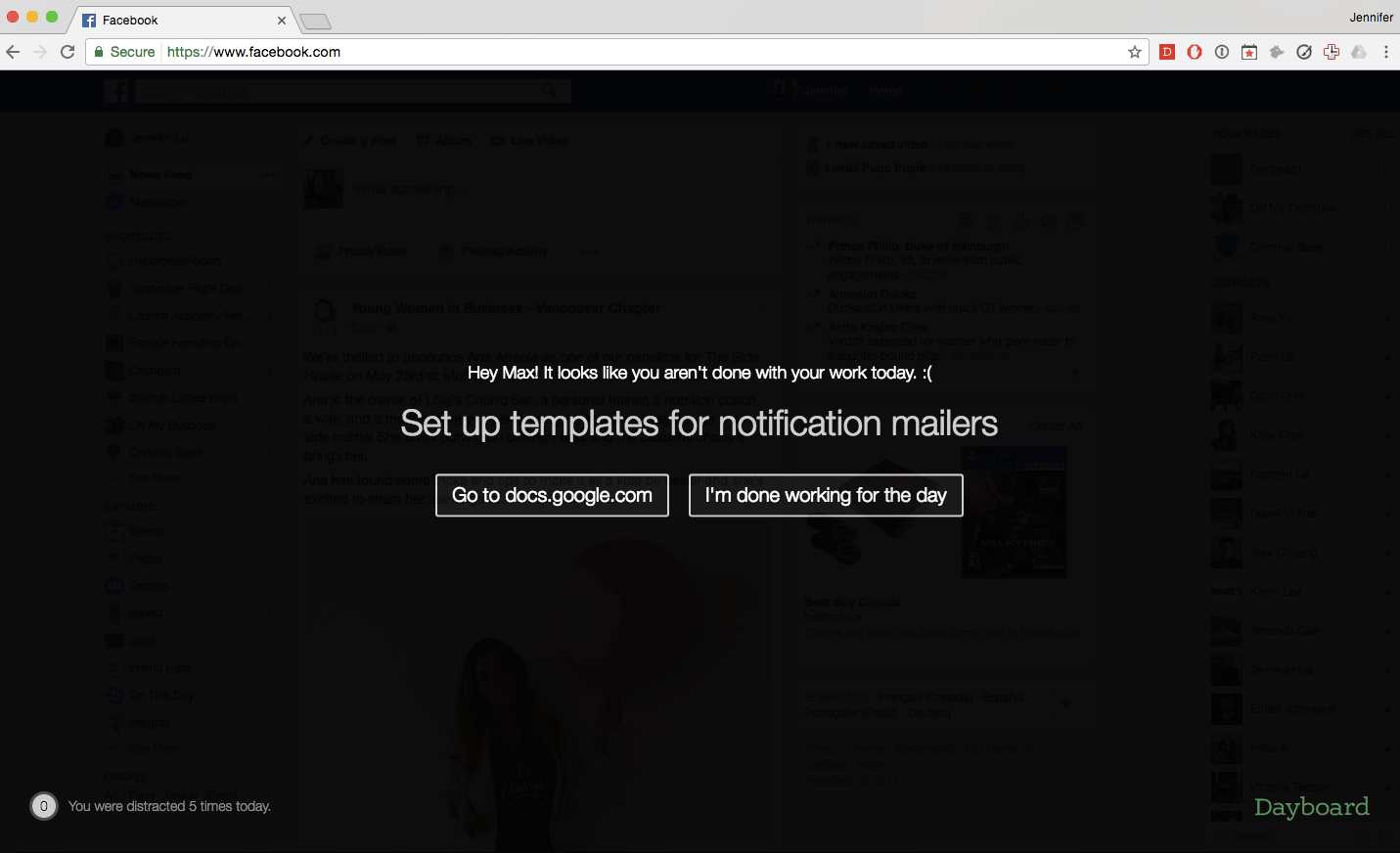Click the Facebook logo in the navbar
This screenshot has width=1400, height=853.
116,90
